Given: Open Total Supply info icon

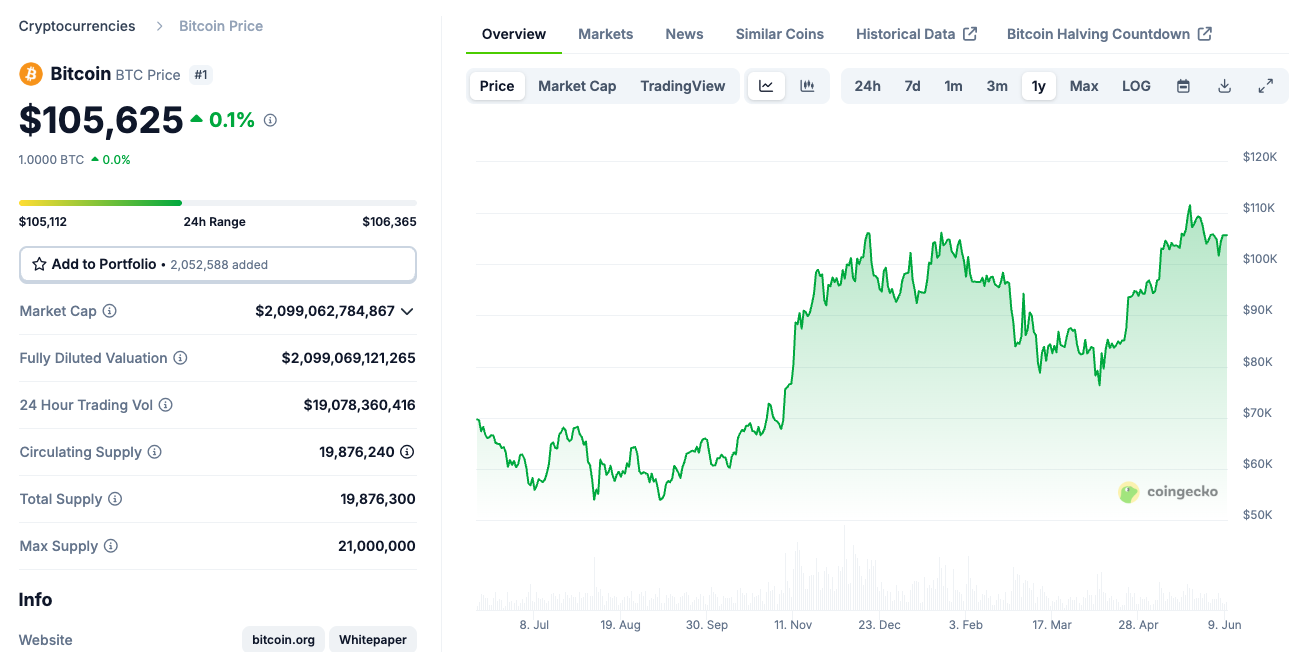Looking at the screenshot, I should point(115,499).
